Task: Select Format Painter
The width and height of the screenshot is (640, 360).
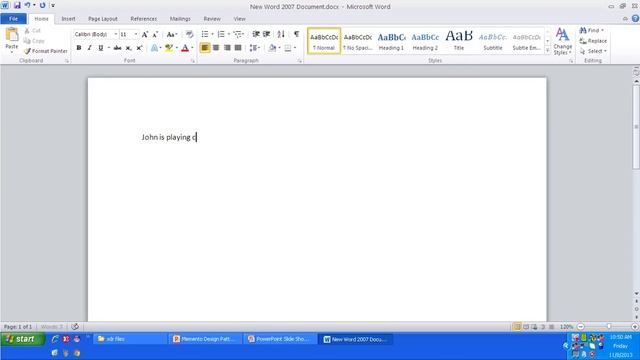Action: click(x=46, y=51)
